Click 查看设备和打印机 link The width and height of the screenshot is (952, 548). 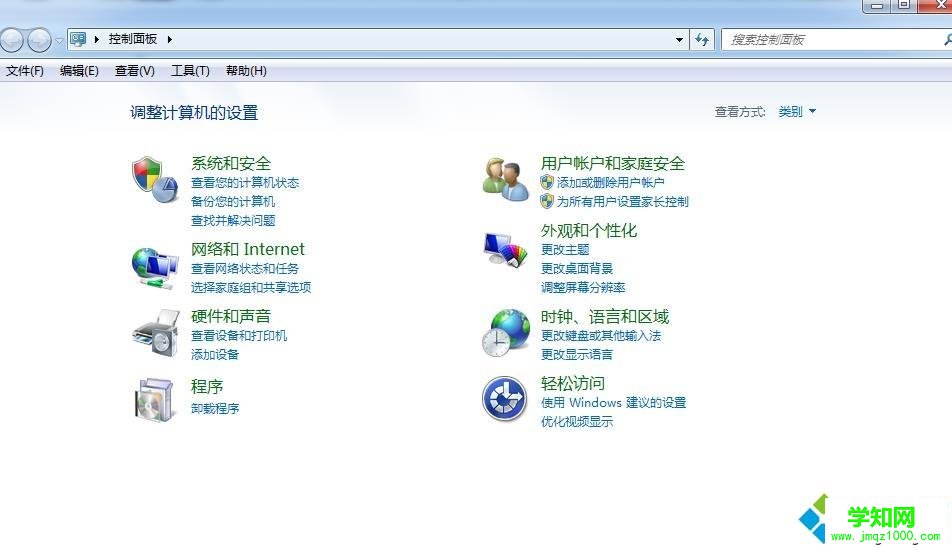tap(239, 336)
